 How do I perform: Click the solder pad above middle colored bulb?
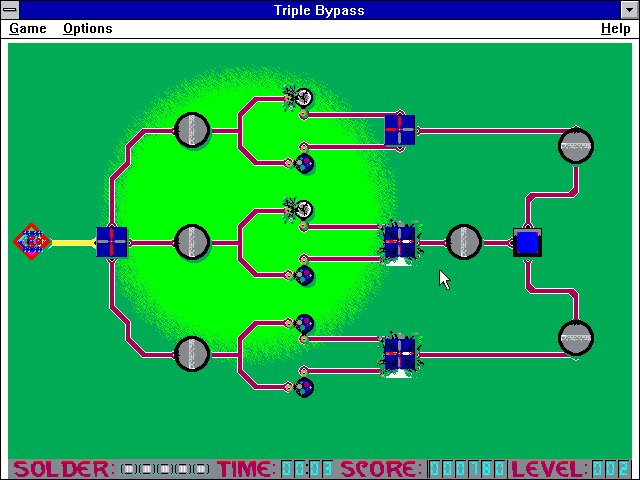pyautogui.click(x=303, y=259)
